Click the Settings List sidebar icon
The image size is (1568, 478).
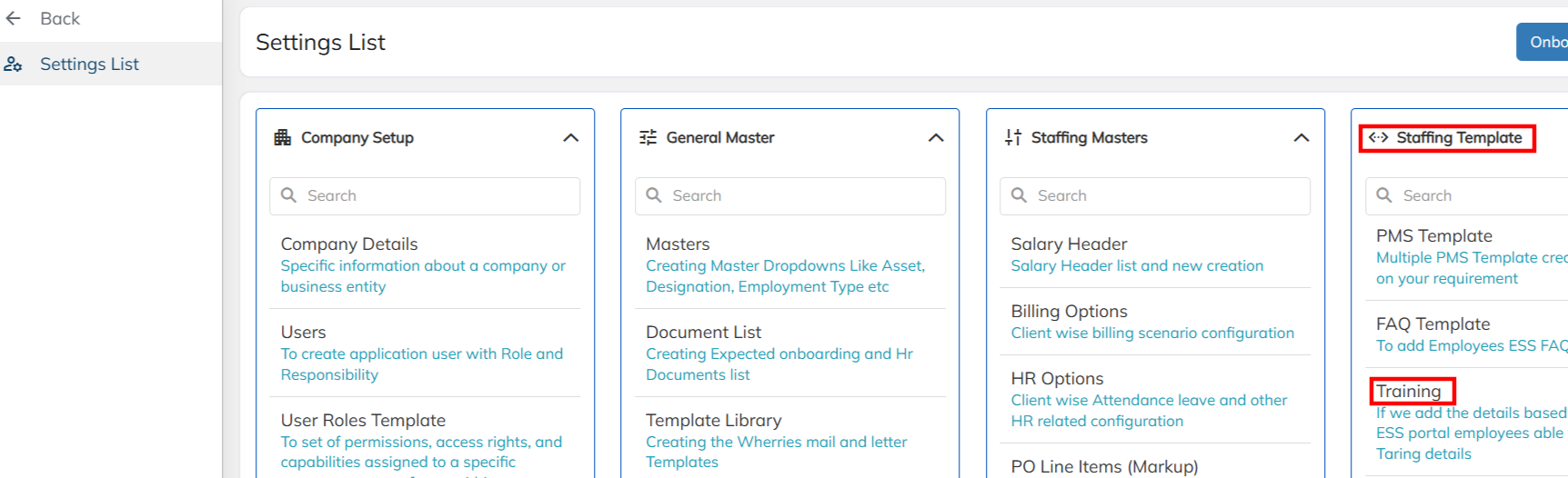14,65
